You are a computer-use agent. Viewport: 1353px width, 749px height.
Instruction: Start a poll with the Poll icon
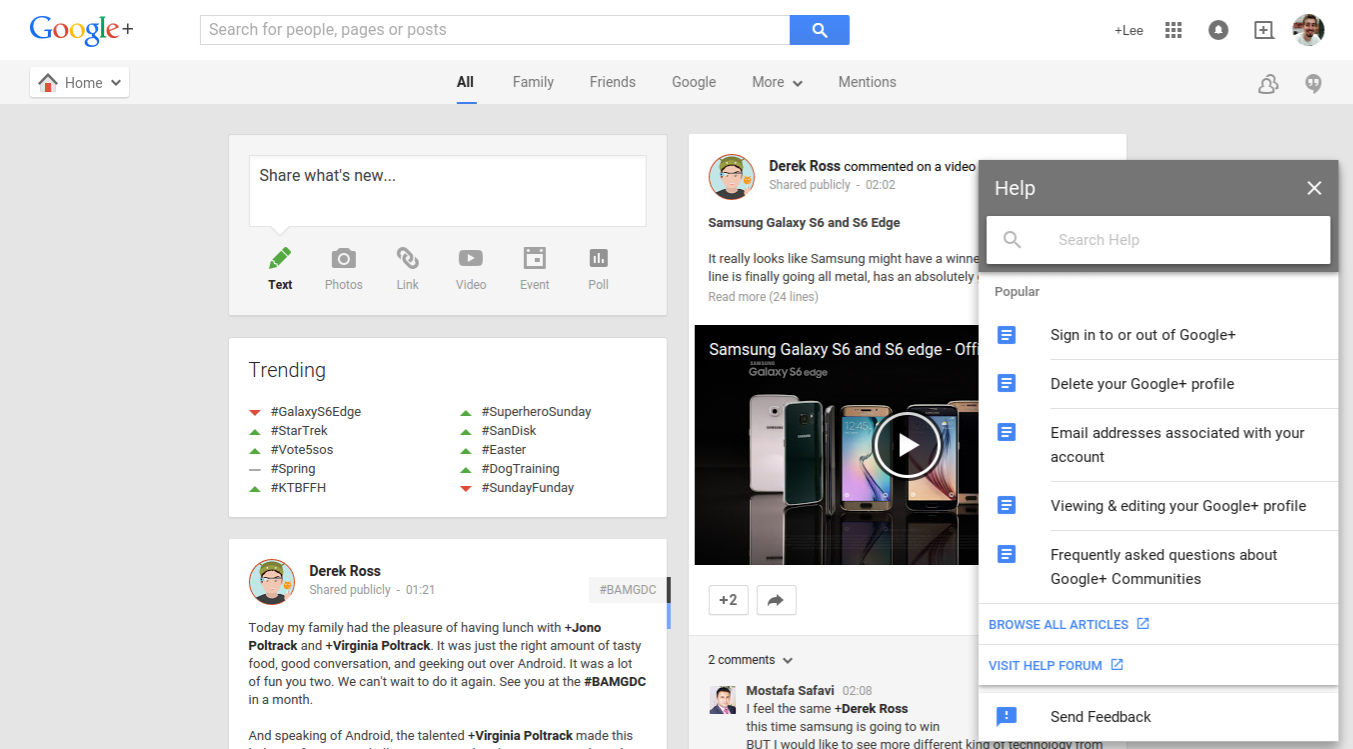(x=598, y=258)
